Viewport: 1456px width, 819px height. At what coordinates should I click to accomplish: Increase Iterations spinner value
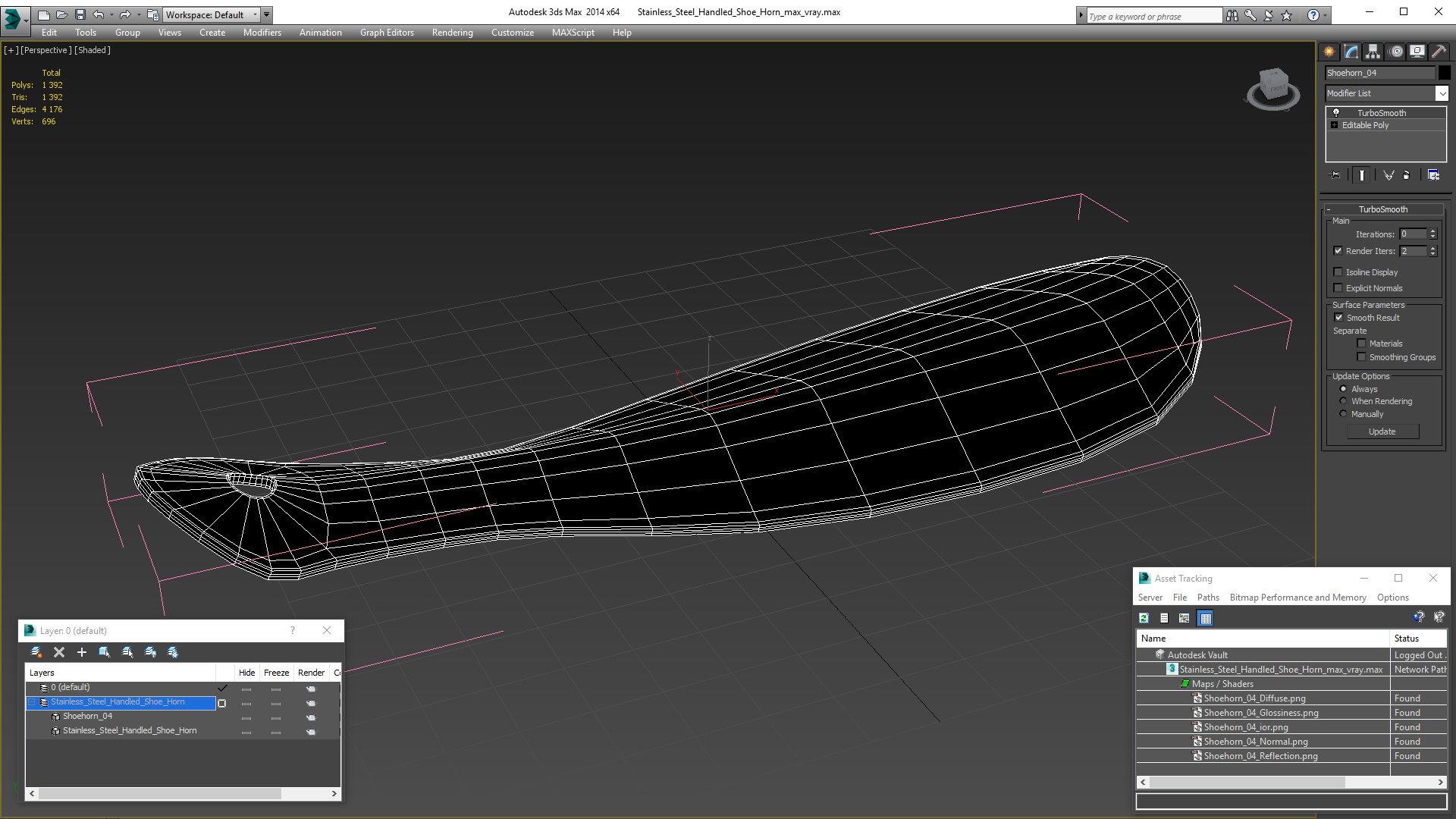[1433, 231]
